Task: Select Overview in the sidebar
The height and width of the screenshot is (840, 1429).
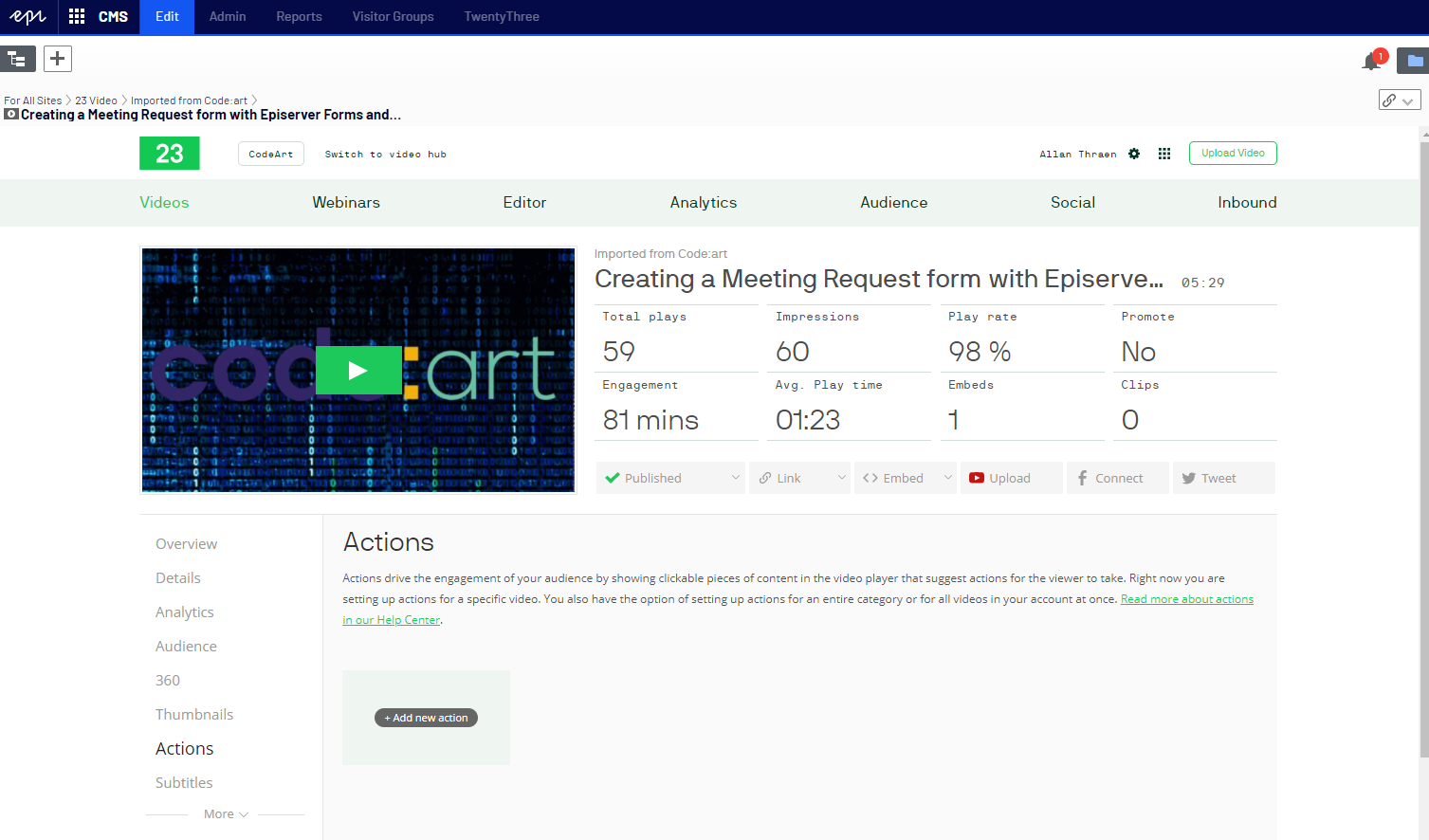Action: coord(186,544)
